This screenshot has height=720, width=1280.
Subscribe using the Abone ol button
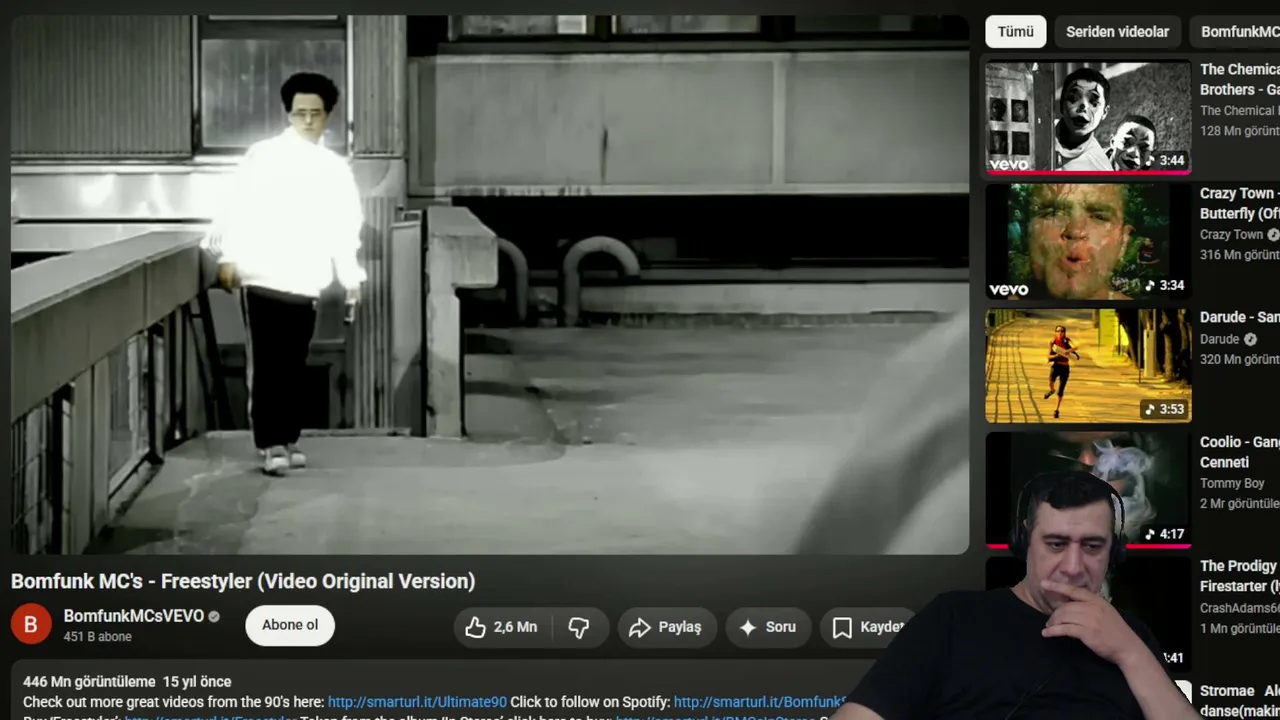[290, 625]
